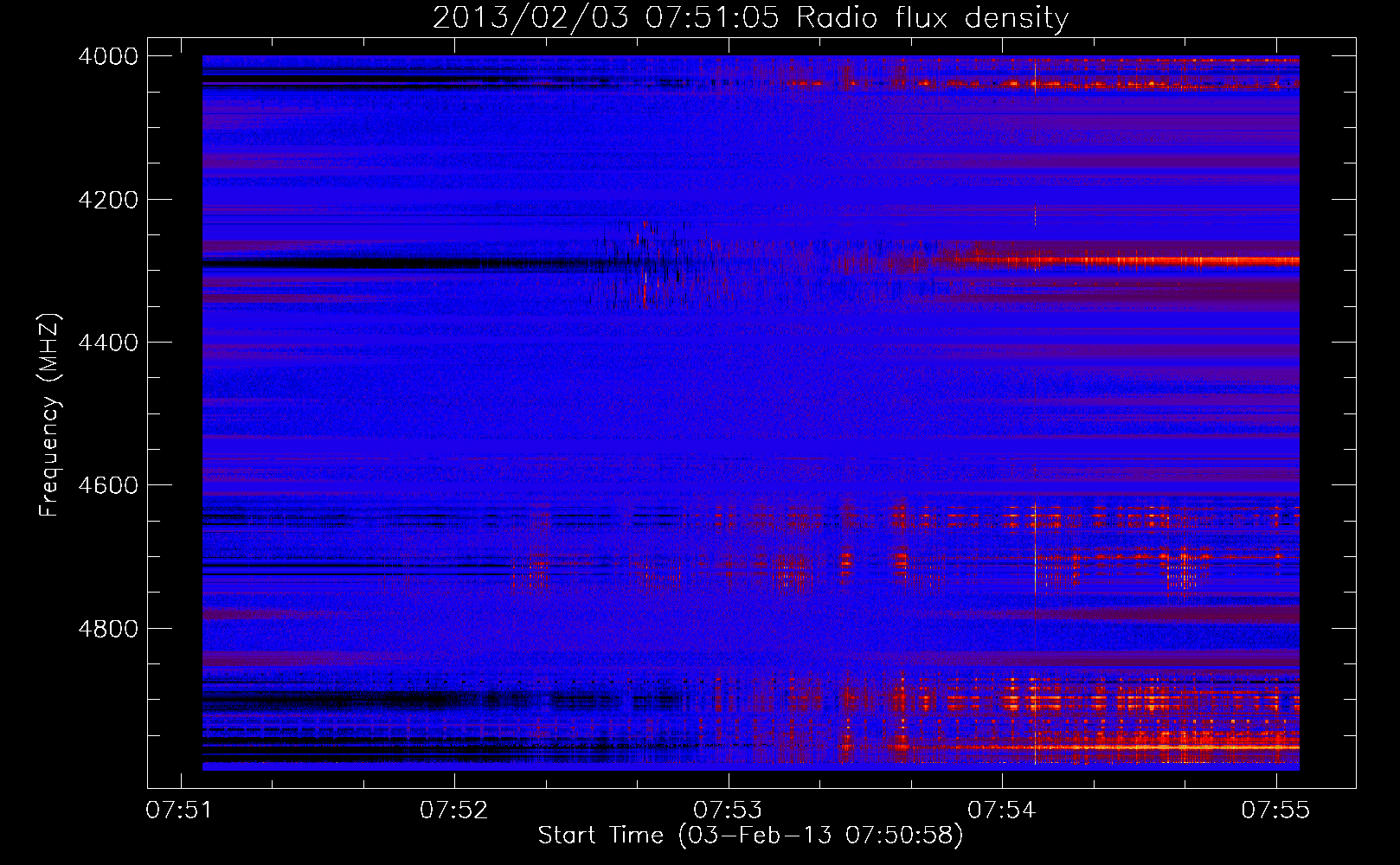Click the 07:51 time tick label
The image size is (1400, 865).
(x=180, y=810)
